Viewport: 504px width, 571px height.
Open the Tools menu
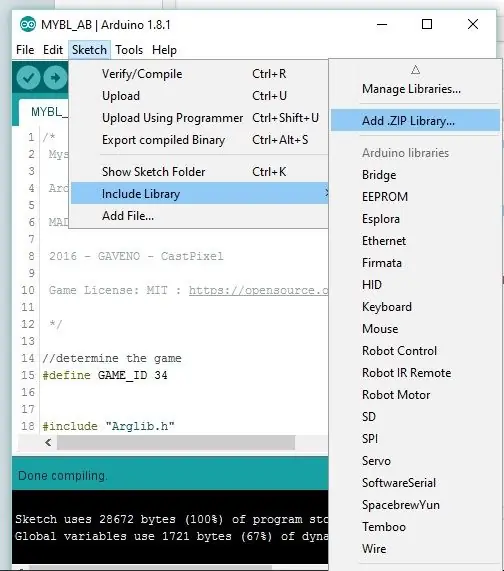(x=129, y=50)
